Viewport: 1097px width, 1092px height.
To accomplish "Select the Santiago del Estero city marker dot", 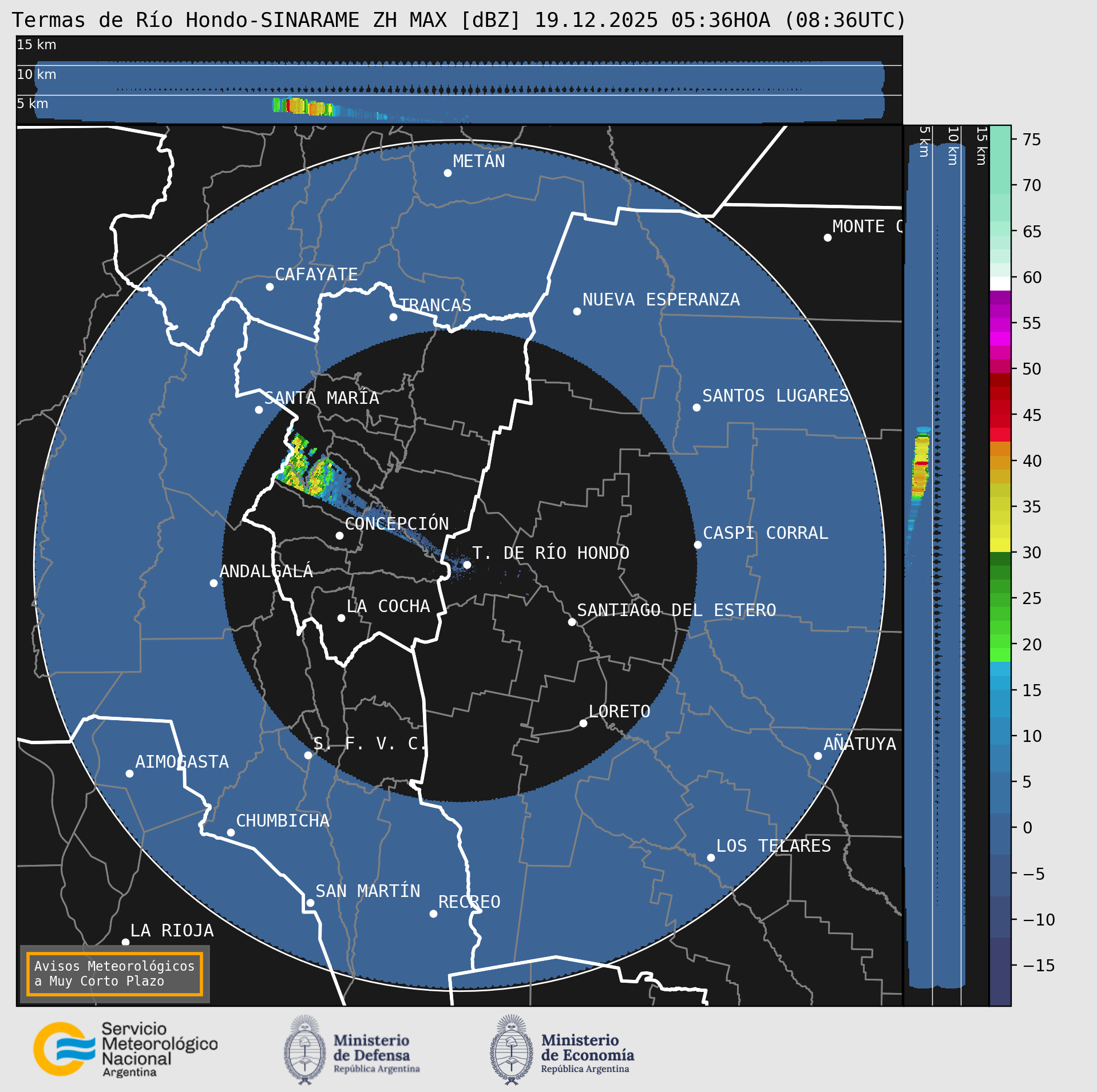I will (x=572, y=622).
